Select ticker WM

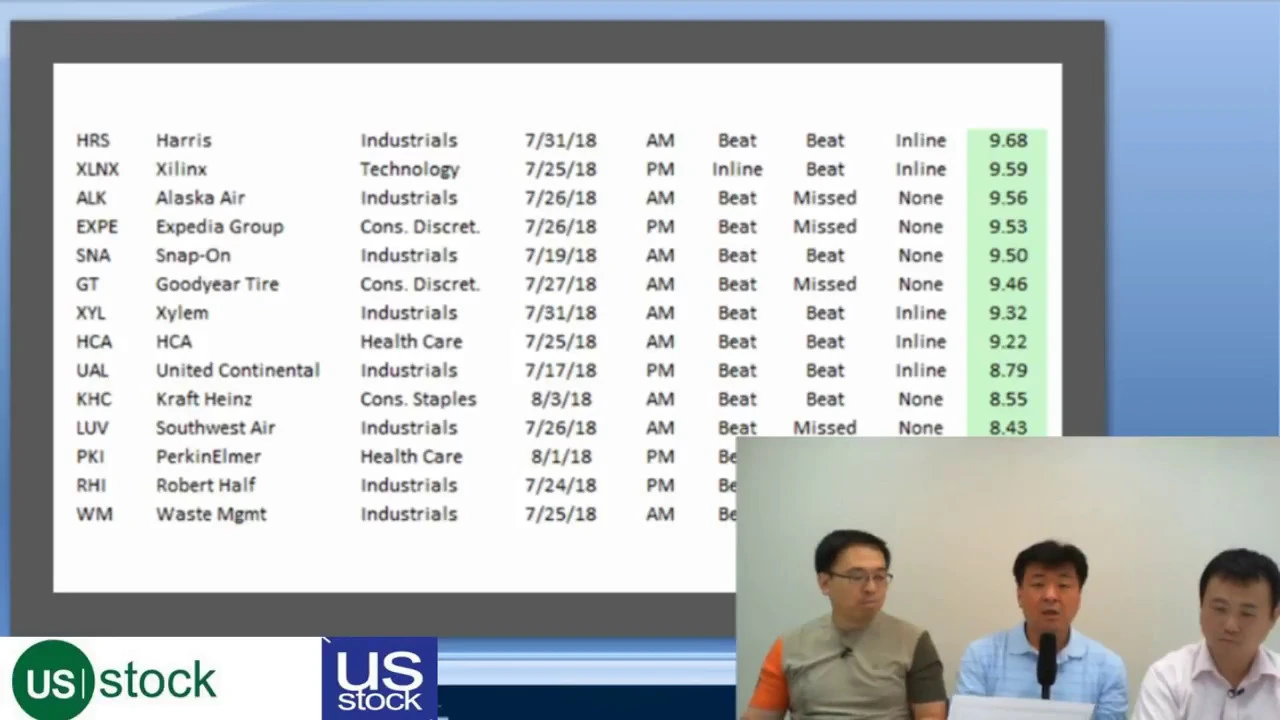[x=94, y=514]
